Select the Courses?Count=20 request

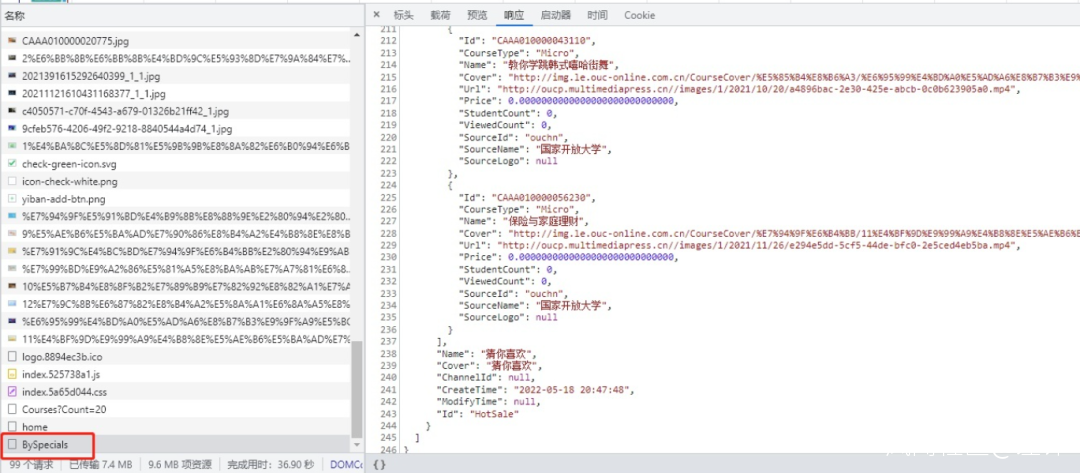coord(64,409)
